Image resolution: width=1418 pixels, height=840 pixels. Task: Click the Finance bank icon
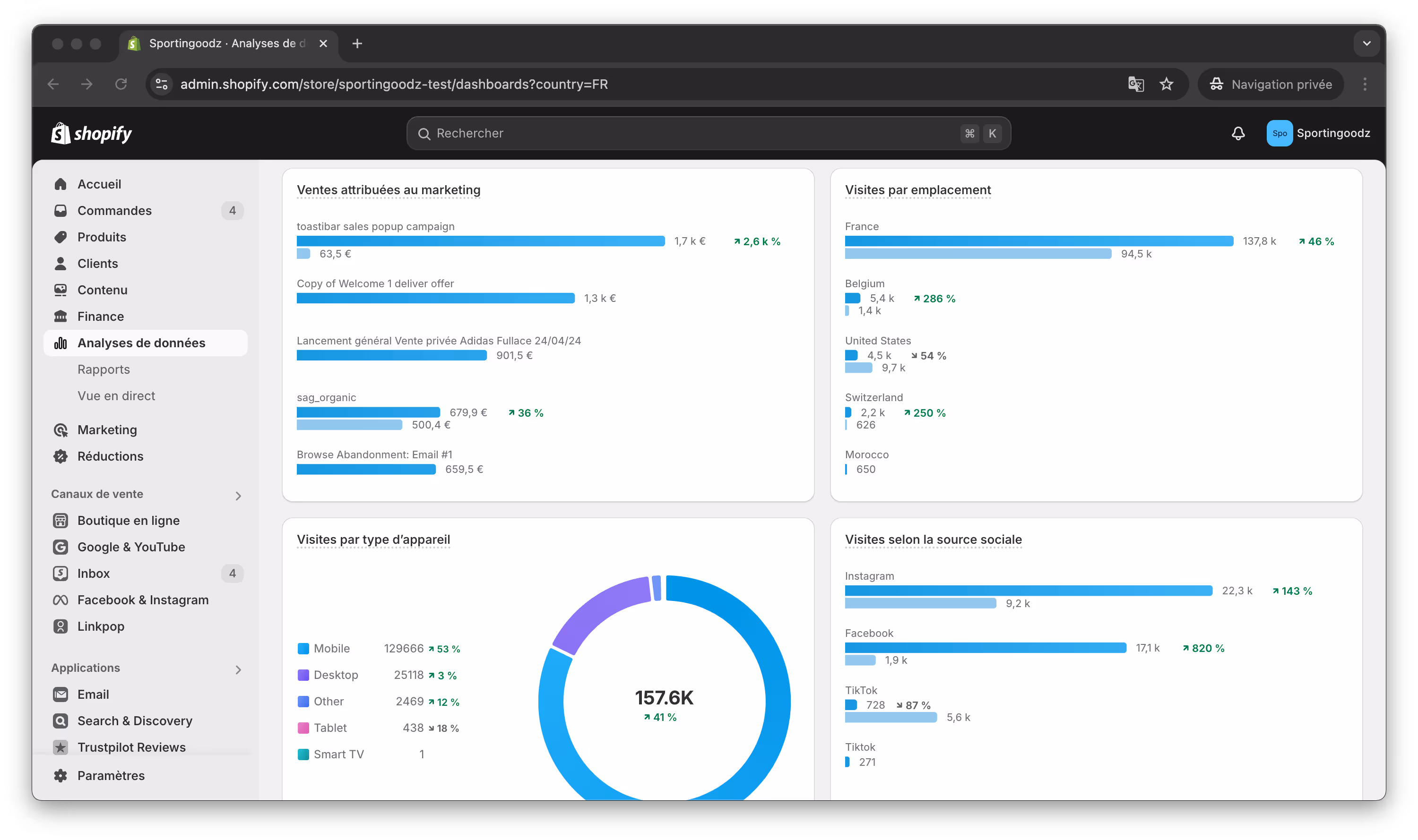(x=61, y=317)
